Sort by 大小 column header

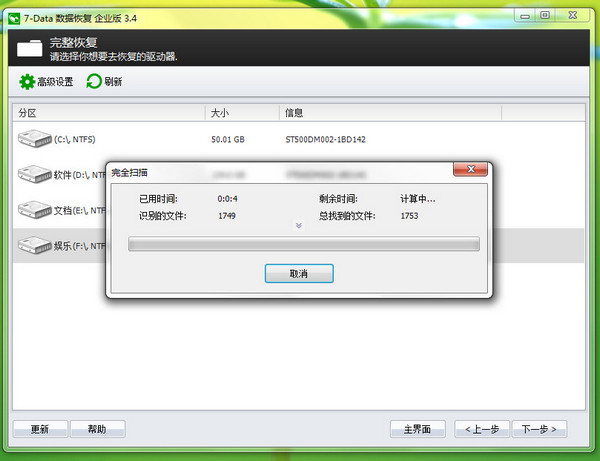(242, 113)
